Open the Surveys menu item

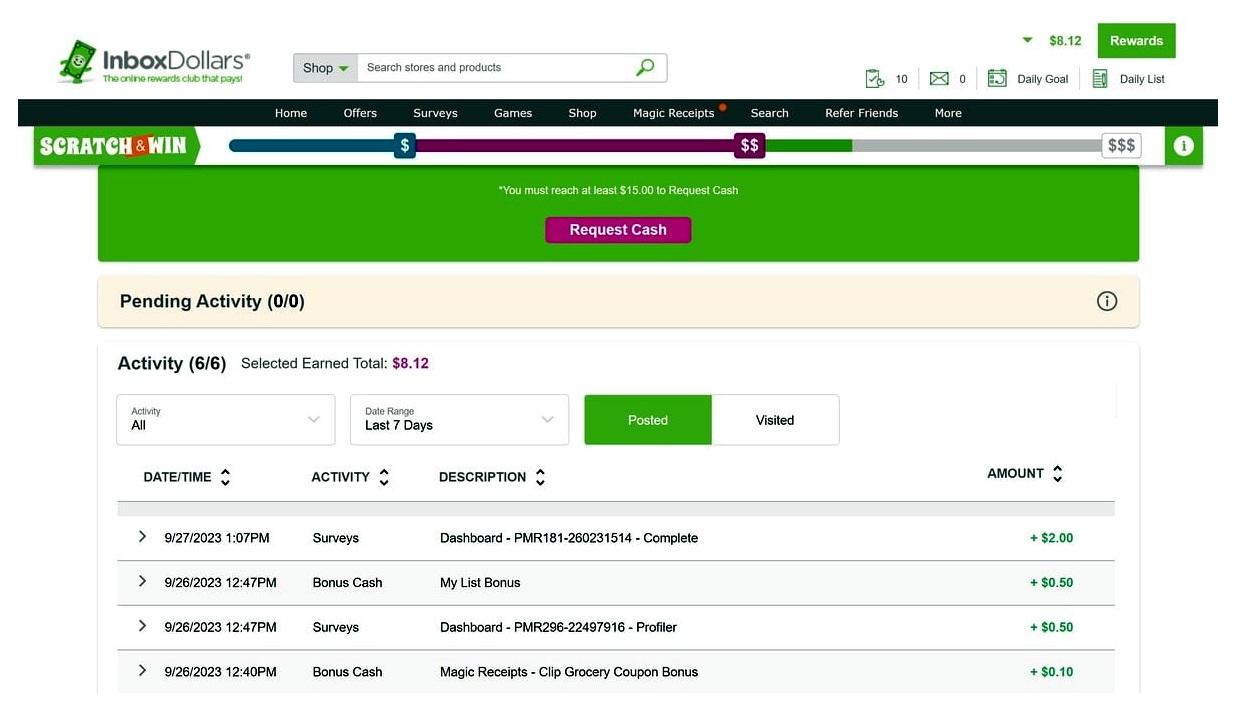coord(435,113)
